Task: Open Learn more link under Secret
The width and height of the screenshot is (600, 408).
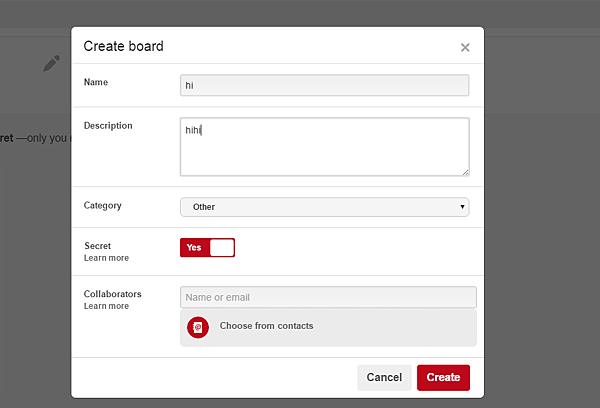Action: coord(106,258)
